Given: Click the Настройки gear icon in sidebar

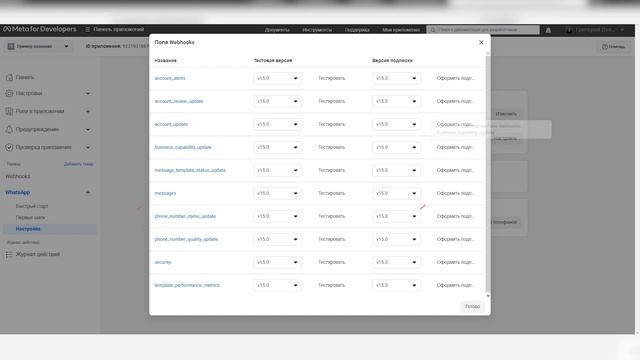Looking at the screenshot, I should point(9,93).
